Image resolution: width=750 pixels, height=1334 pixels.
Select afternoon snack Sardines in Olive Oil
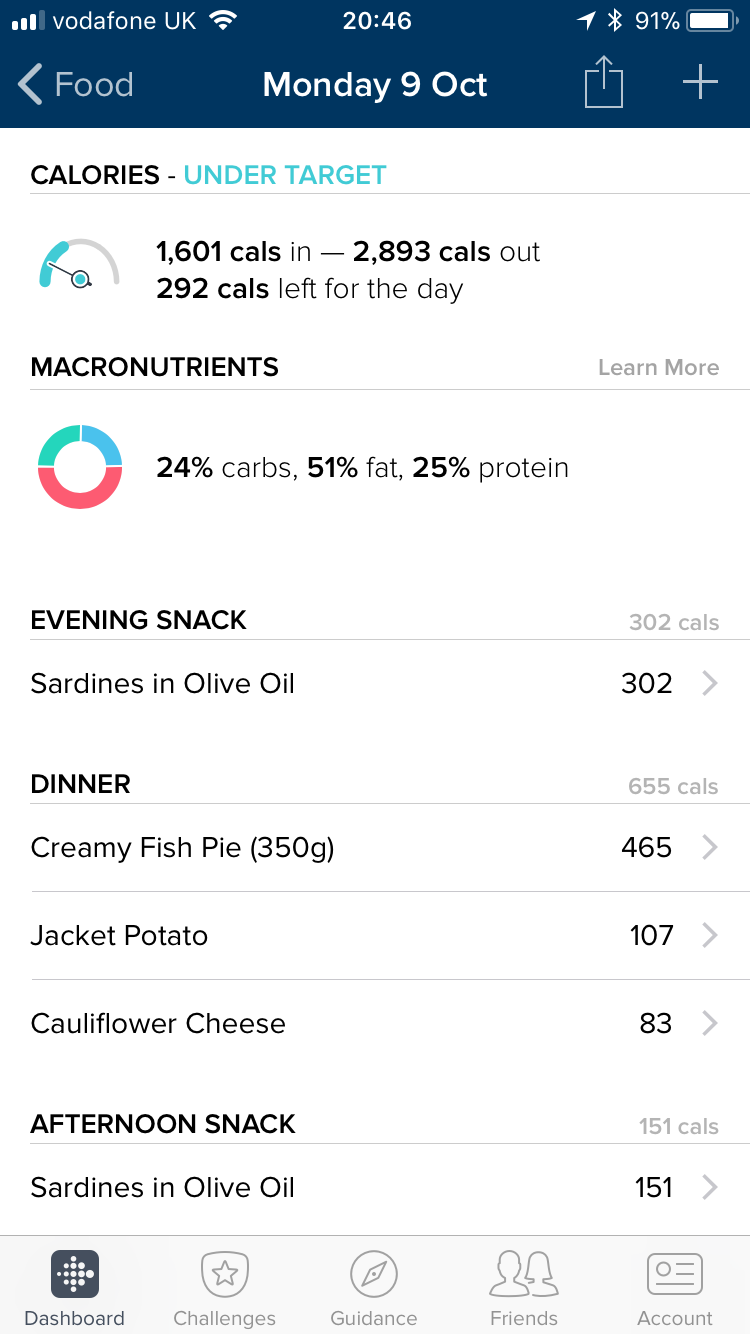pyautogui.click(x=163, y=1188)
